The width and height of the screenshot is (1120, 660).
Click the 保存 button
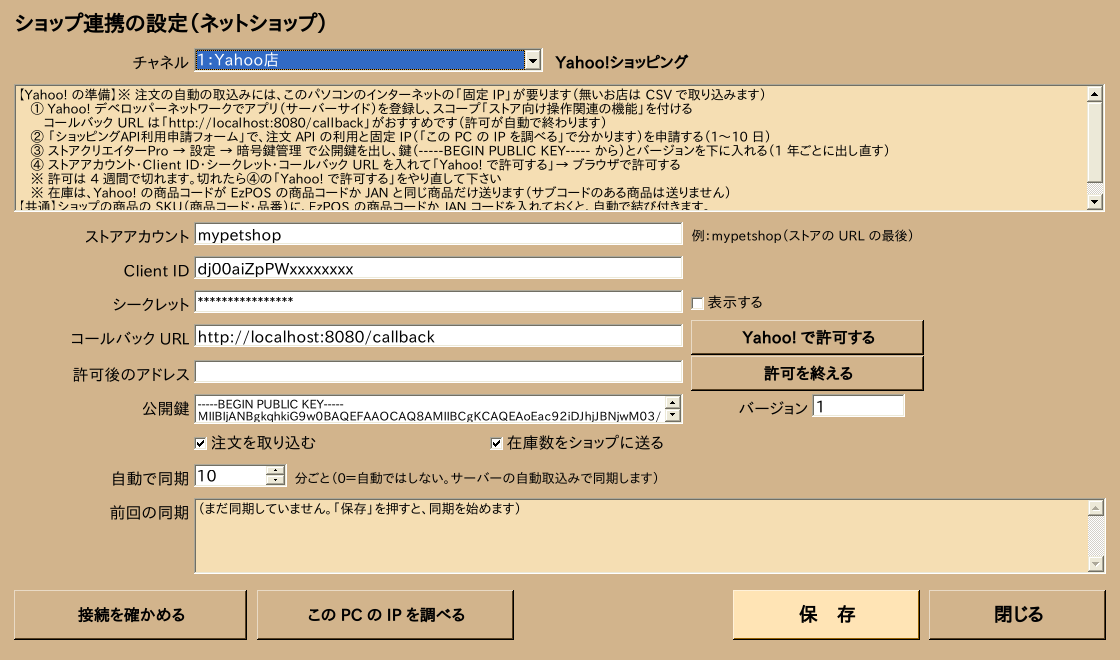pos(826,614)
